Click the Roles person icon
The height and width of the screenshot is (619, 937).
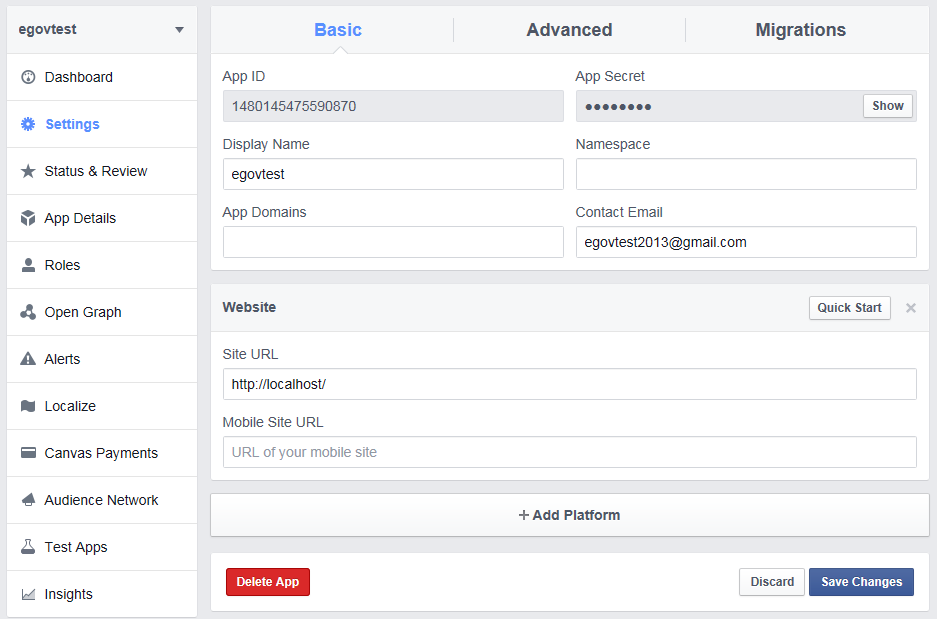[x=28, y=265]
